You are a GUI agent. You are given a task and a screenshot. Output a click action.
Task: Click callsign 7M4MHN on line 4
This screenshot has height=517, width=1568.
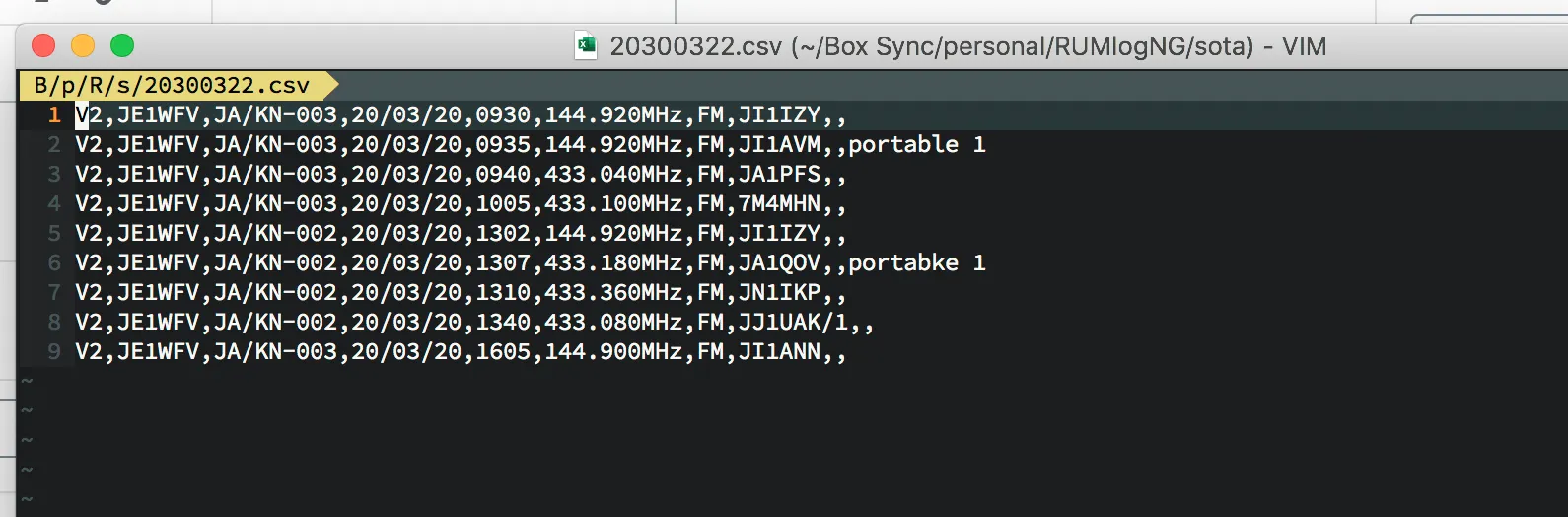coord(779,203)
